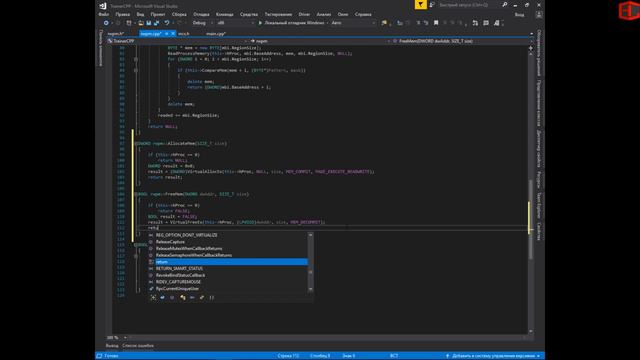640x360 pixels.
Task: Click the quick launch magnifier icon
Action: (x=505, y=5)
